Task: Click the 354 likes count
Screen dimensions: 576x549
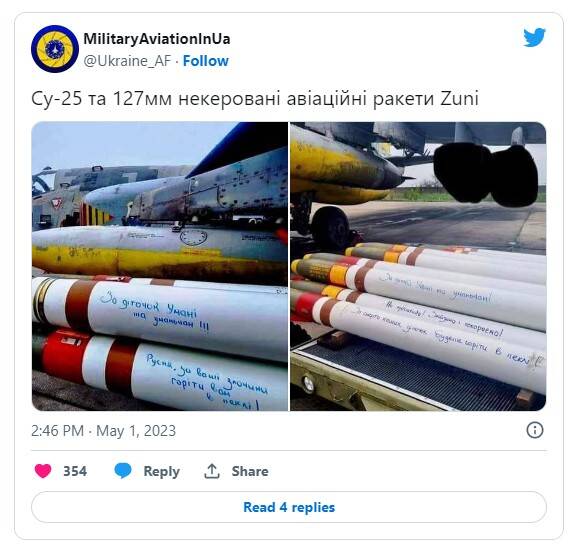Action: point(75,471)
